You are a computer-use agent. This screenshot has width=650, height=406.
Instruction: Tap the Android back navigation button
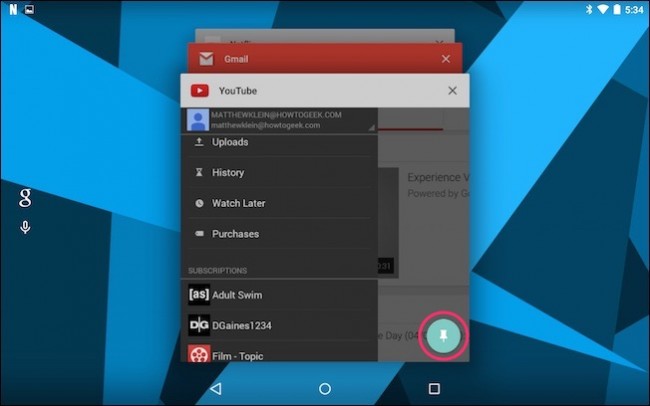pyautogui.click(x=216, y=389)
